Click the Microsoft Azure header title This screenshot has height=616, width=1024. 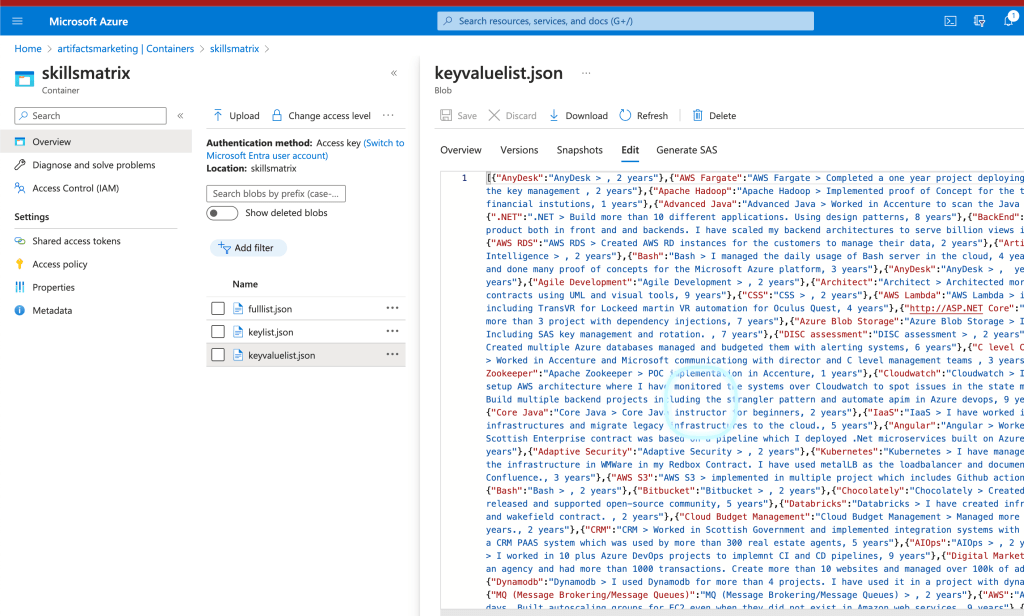coord(88,21)
